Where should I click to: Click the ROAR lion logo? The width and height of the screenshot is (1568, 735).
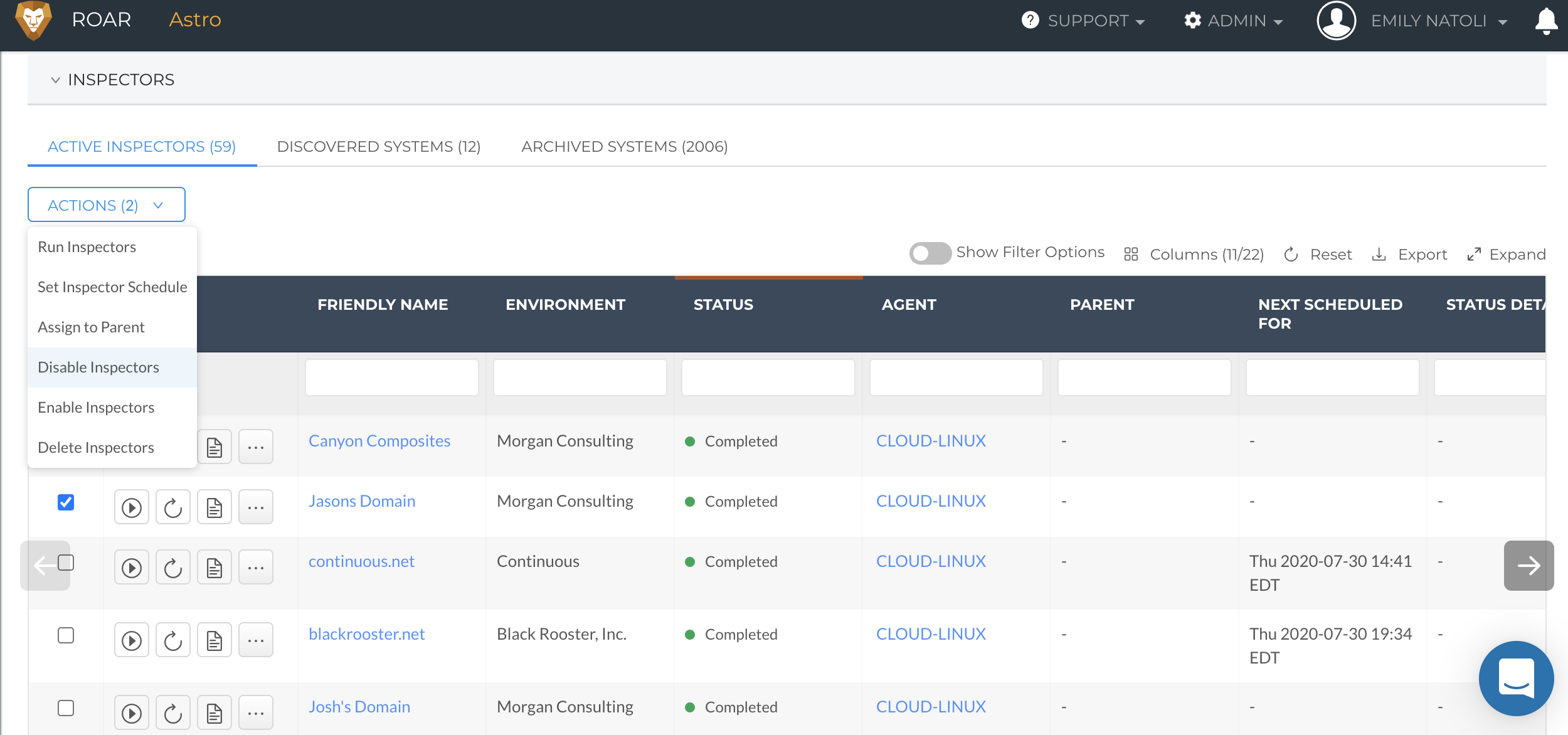pos(33,20)
